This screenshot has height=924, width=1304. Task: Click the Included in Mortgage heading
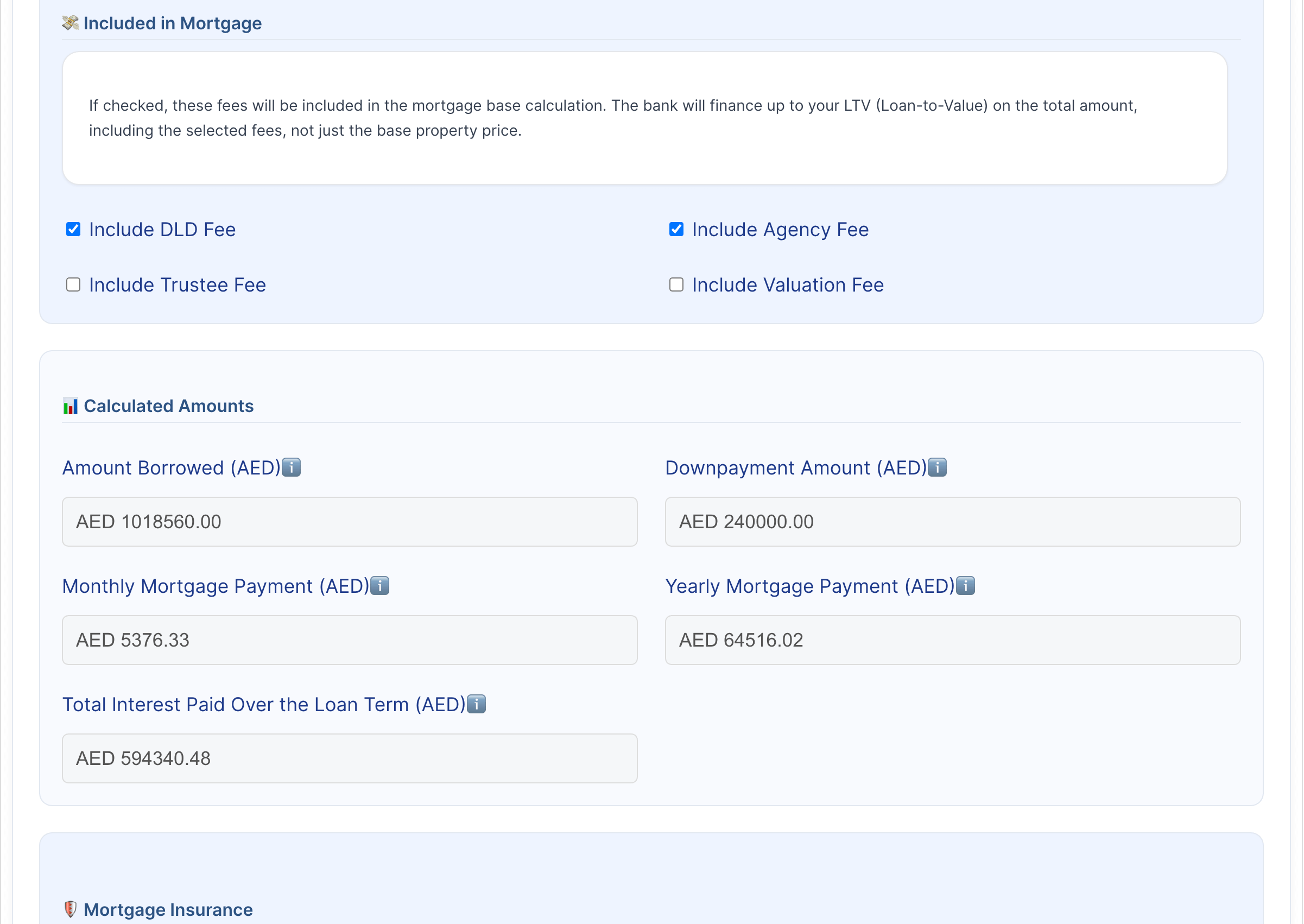click(x=173, y=23)
